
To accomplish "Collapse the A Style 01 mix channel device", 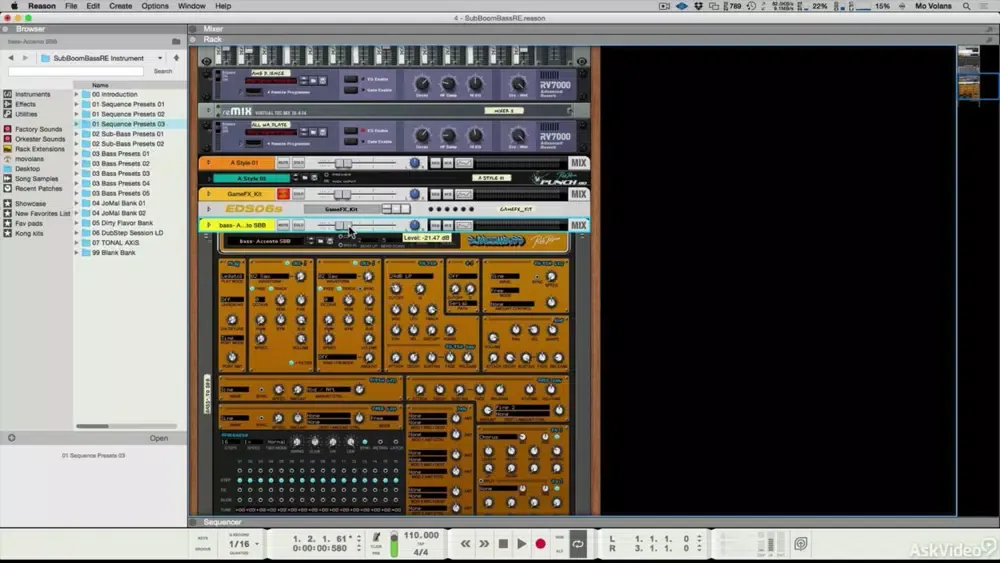I will 208,163.
